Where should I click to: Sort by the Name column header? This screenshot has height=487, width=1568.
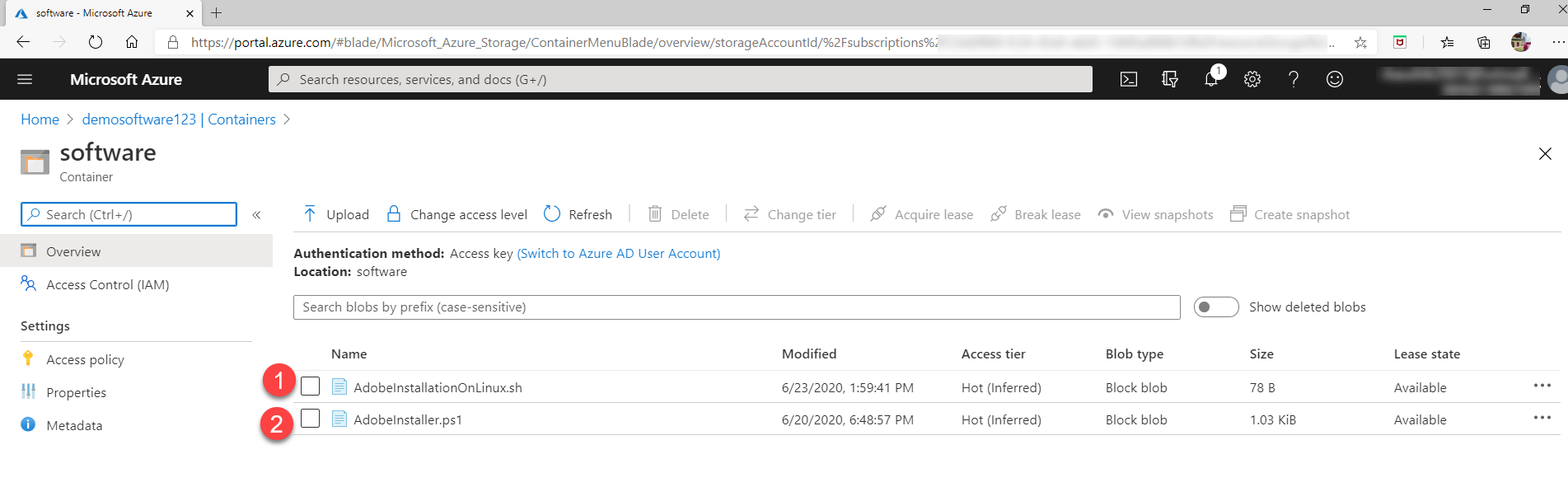point(349,354)
